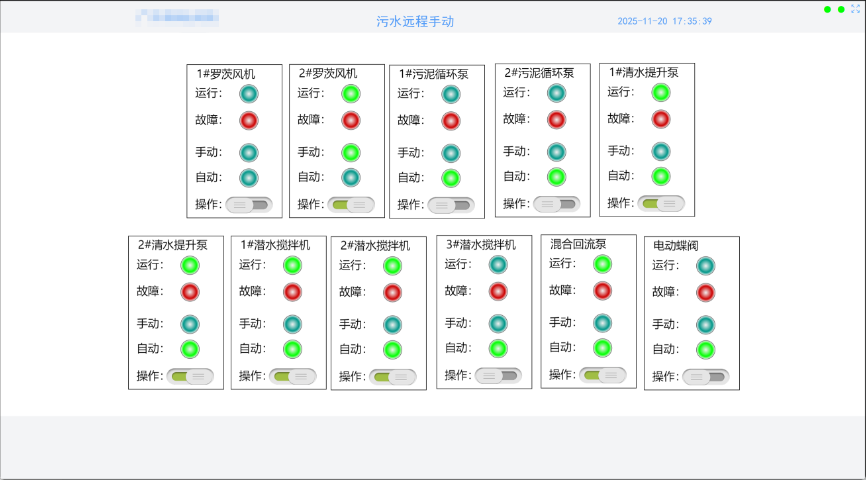This screenshot has width=866, height=480.
Task: Click the date and time display
Action: (x=665, y=21)
